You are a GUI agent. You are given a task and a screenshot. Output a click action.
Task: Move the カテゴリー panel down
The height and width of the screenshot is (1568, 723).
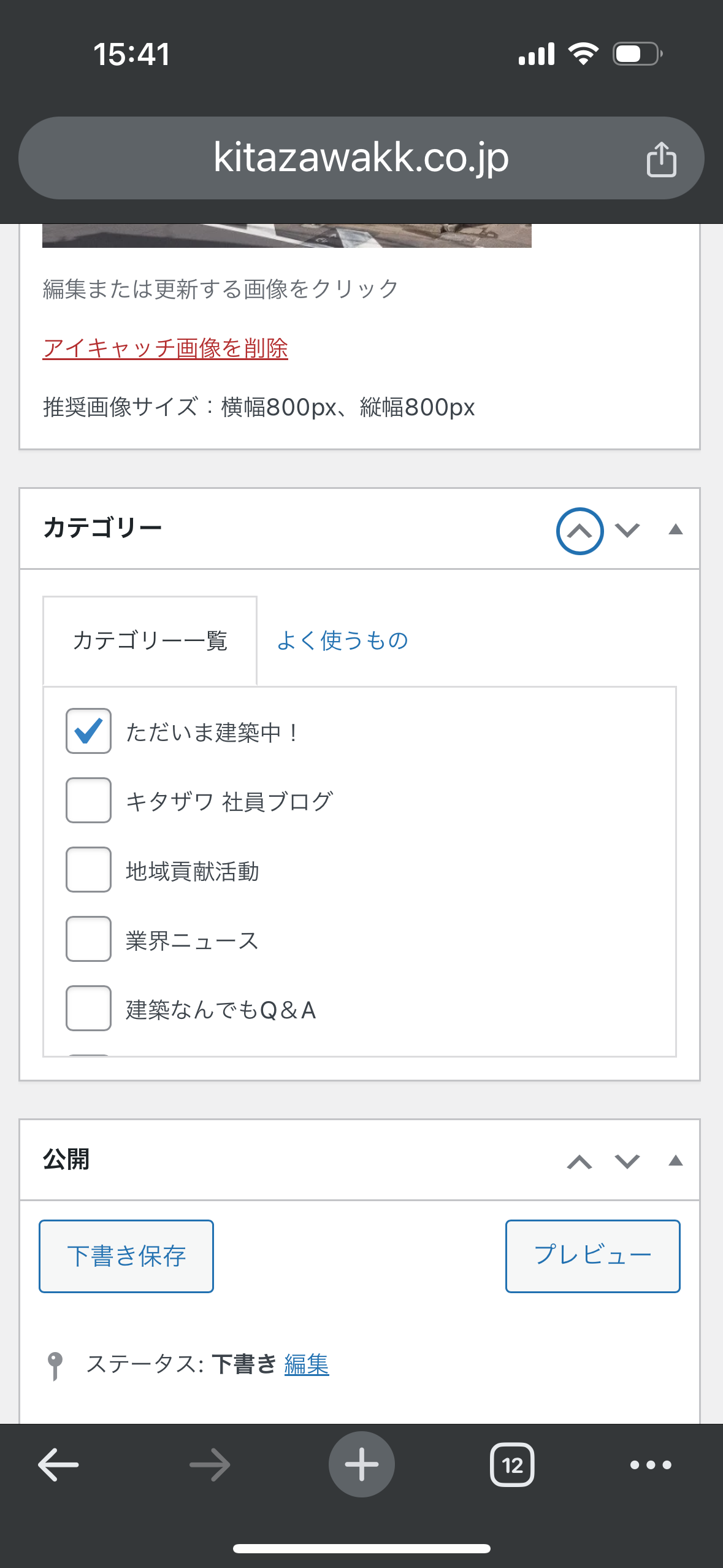tap(627, 530)
